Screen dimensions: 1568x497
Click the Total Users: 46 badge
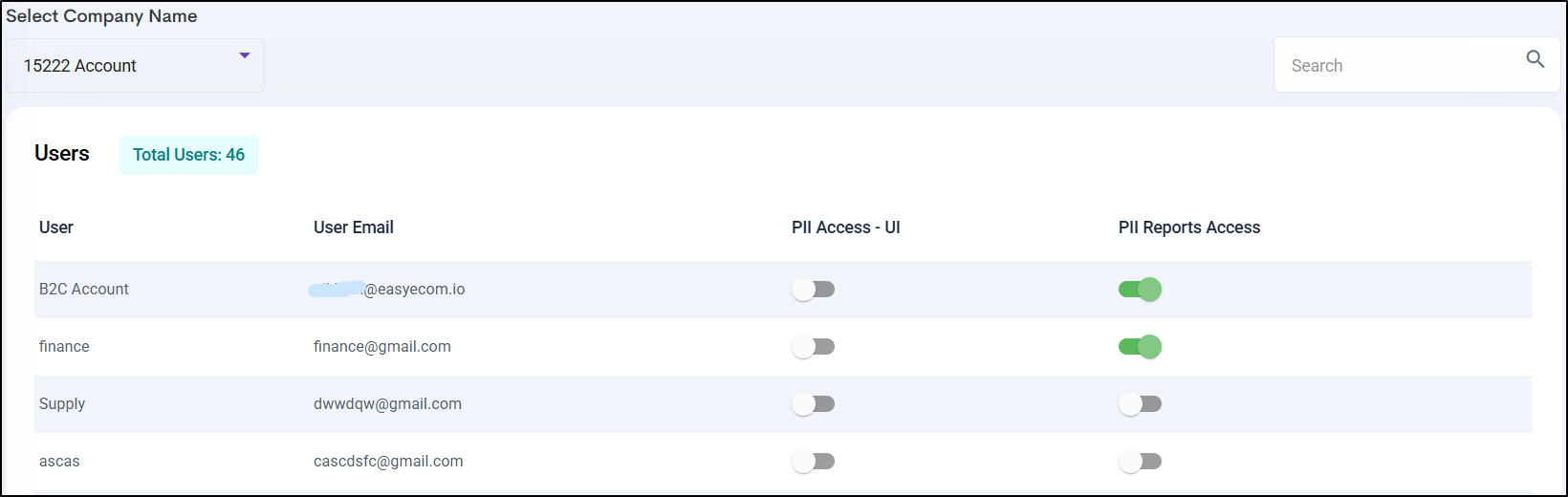[x=188, y=155]
